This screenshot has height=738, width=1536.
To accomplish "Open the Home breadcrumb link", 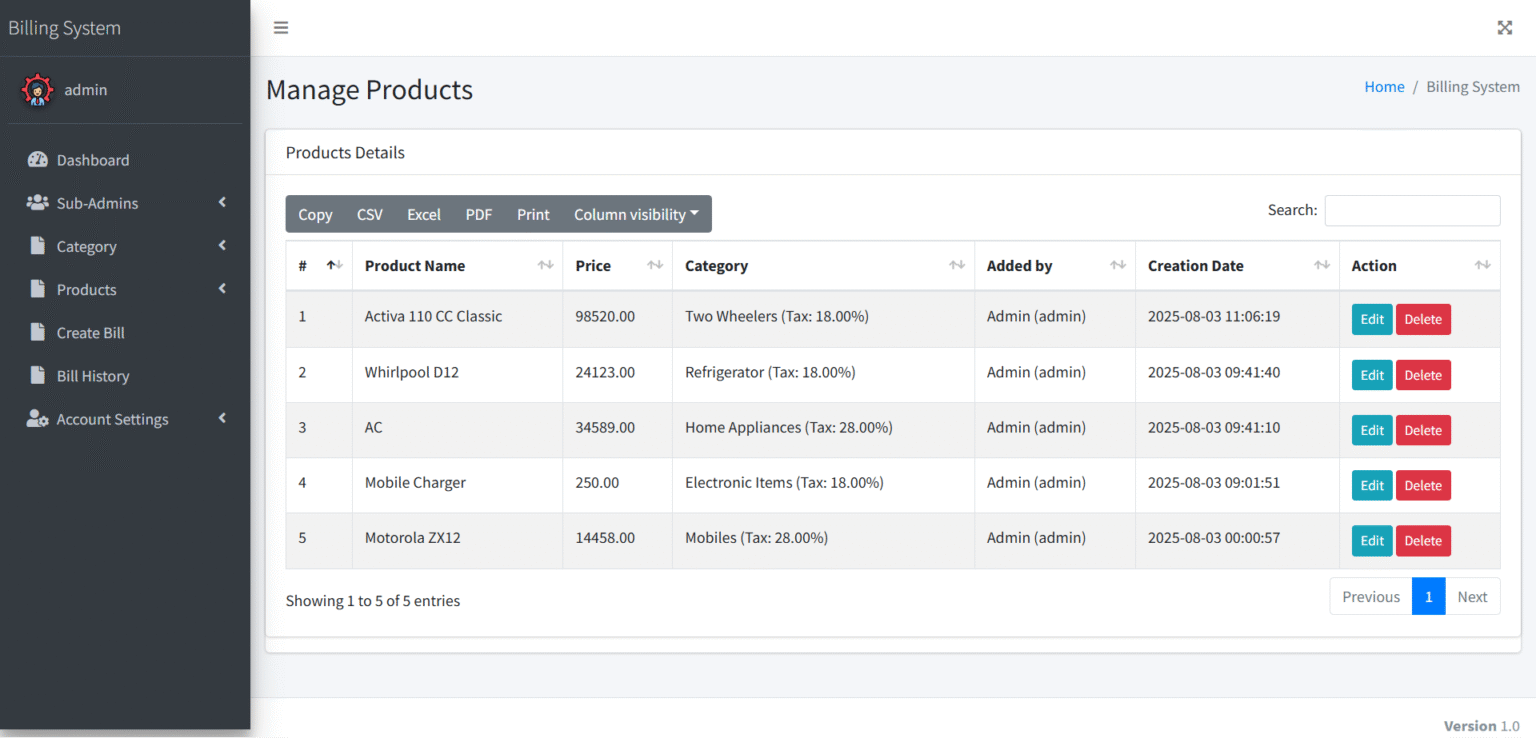I will coord(1384,86).
